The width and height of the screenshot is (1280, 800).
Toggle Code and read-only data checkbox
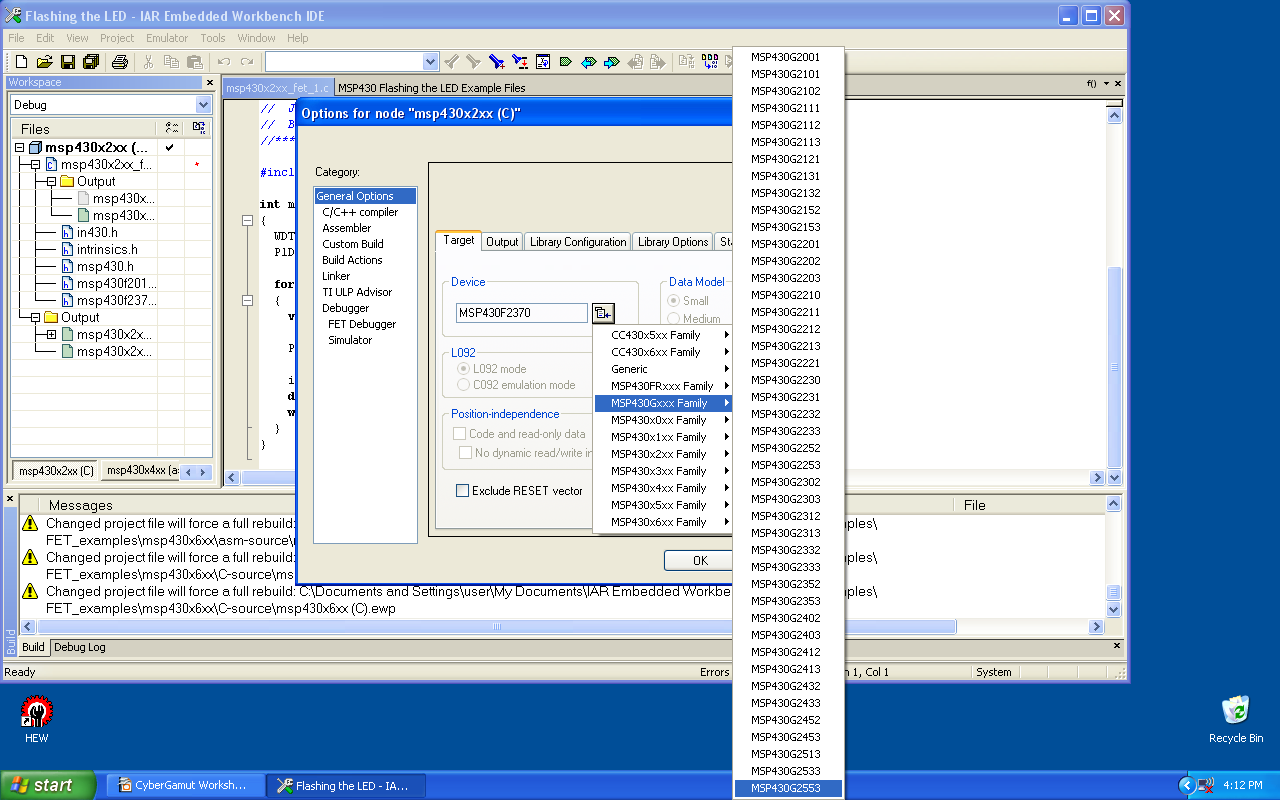[460, 434]
